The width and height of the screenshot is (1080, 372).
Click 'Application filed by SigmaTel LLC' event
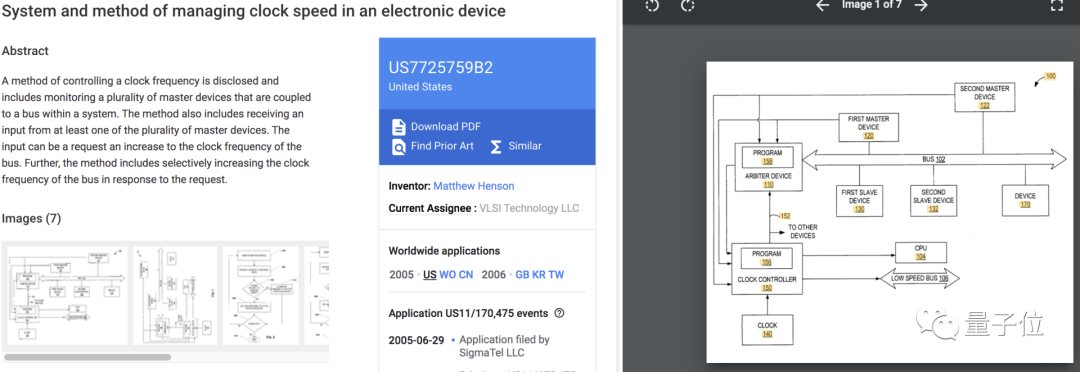[x=504, y=347]
